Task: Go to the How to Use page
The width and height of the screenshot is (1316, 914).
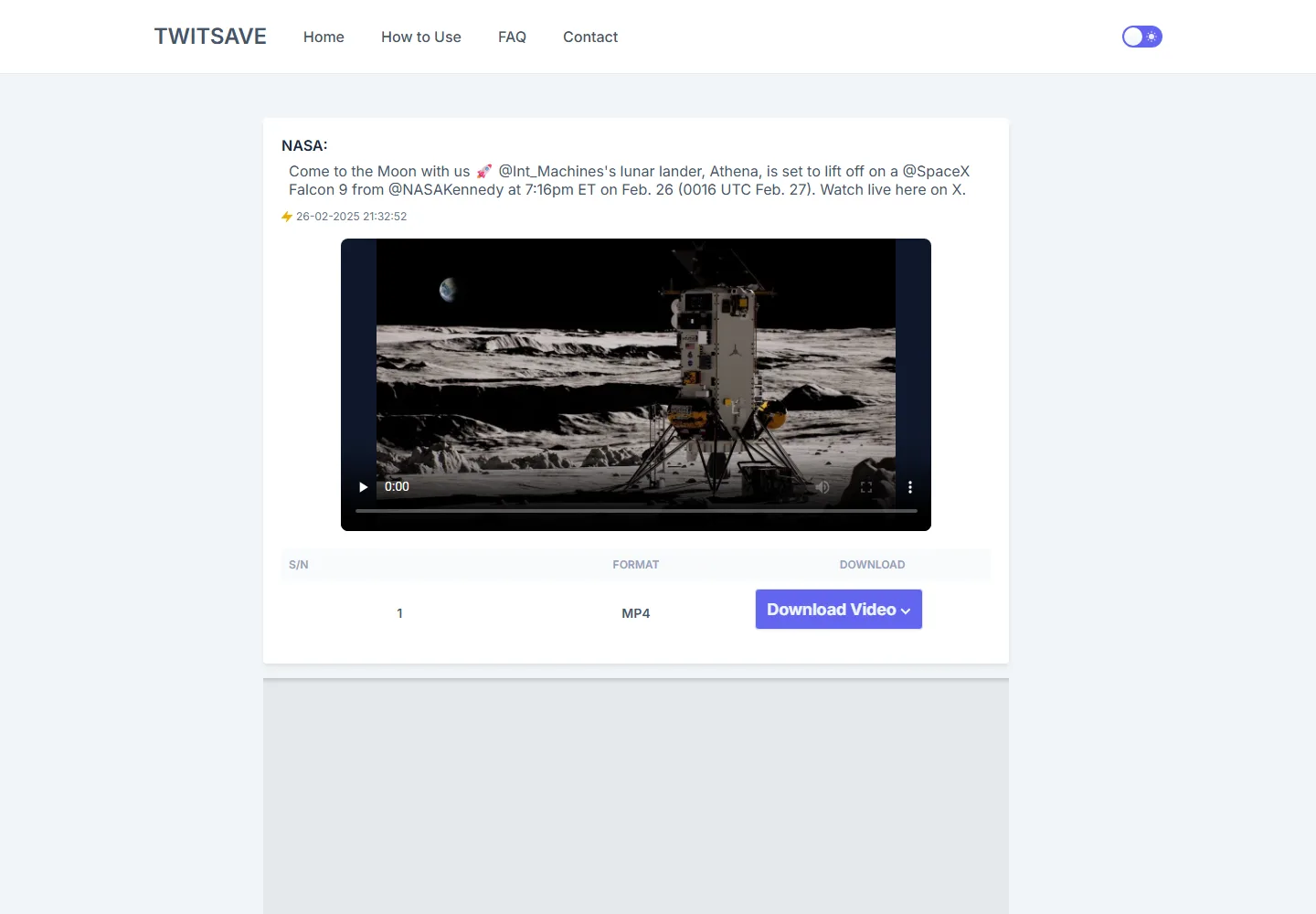Action: 421,37
